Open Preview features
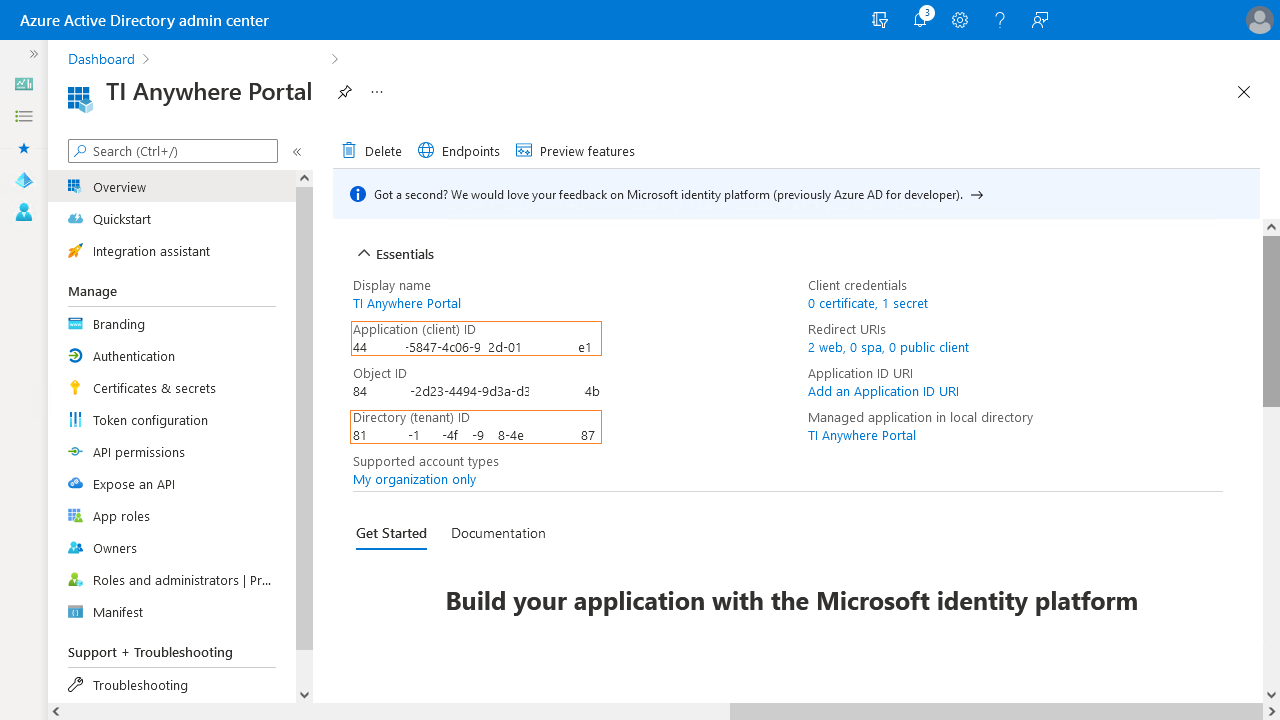 pos(575,151)
